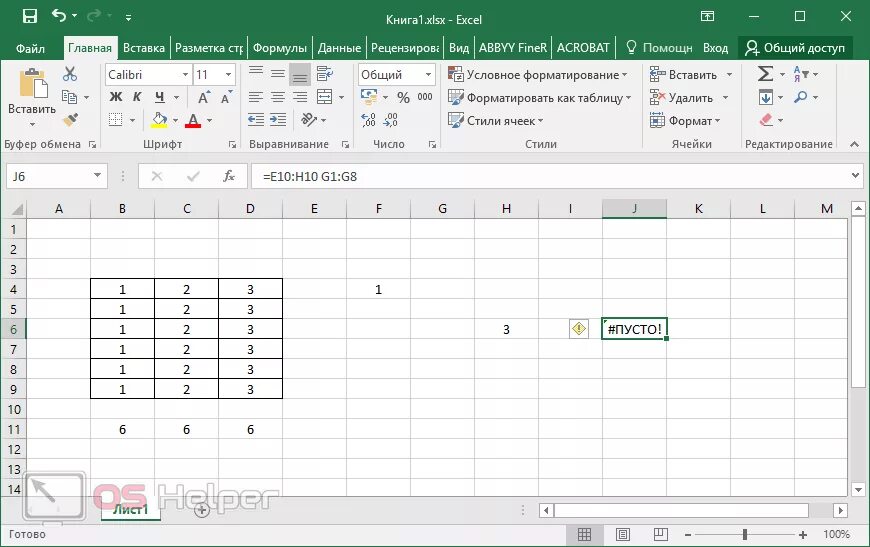This screenshot has height=547, width=870.
Task: Open the Стили ячеек dropdown
Action: coord(495,120)
